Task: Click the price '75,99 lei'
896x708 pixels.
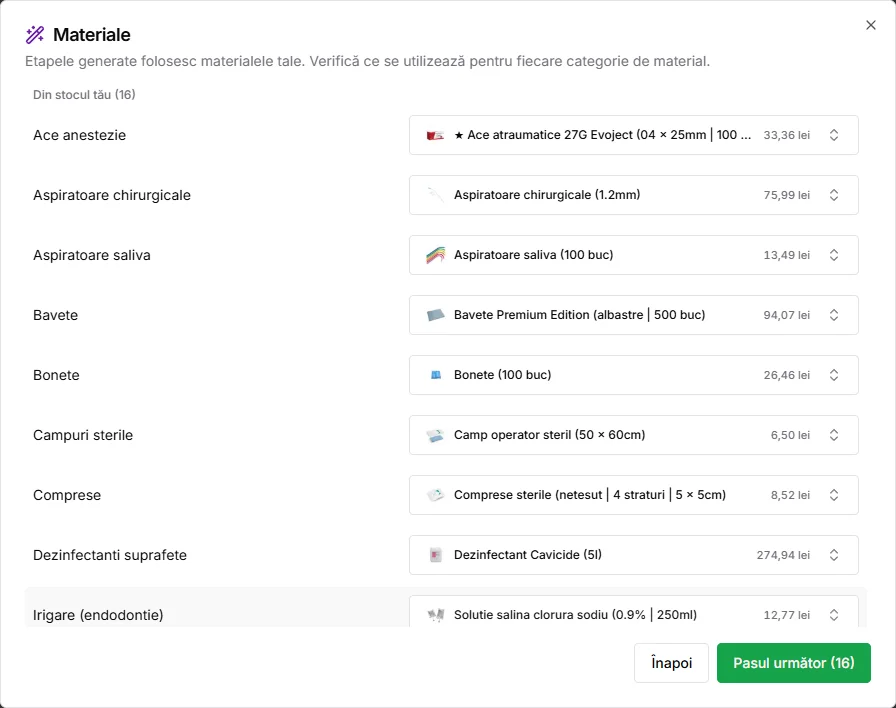Action: point(787,195)
